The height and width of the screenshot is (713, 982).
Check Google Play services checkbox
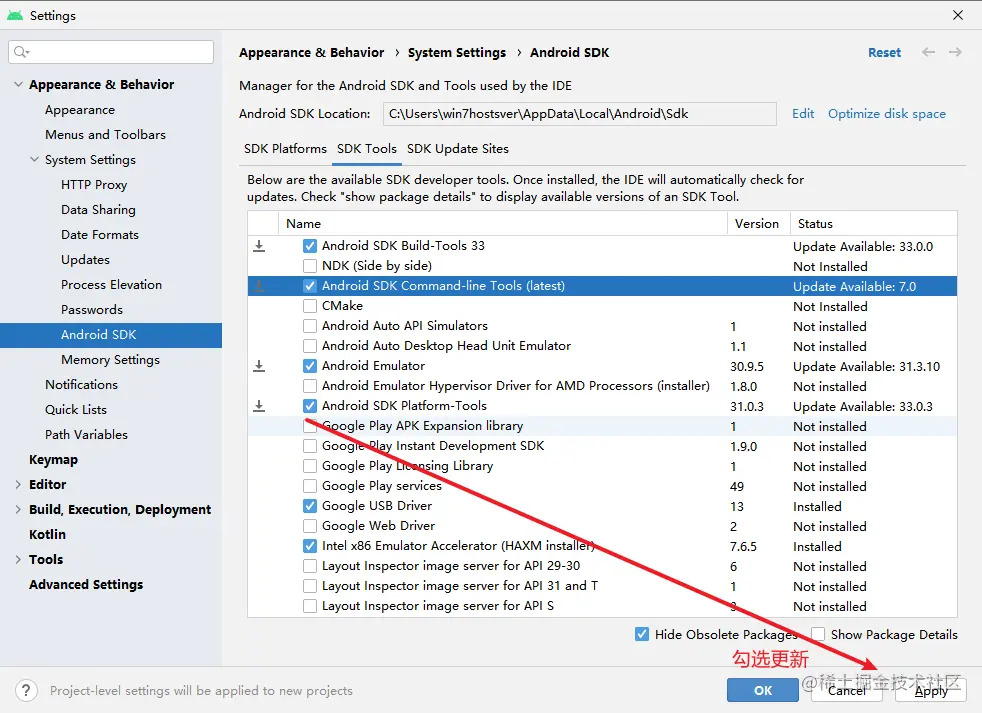click(x=309, y=486)
